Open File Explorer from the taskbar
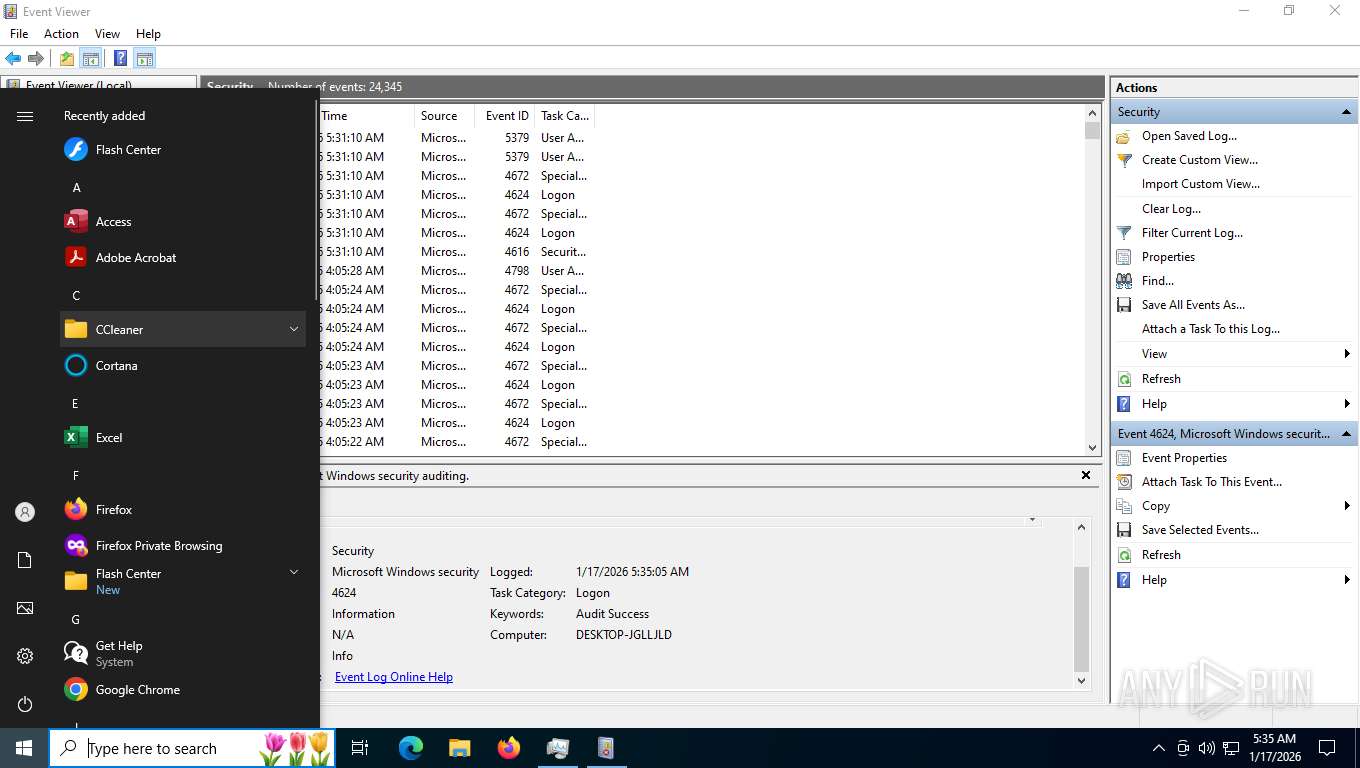This screenshot has height=768, width=1360. [459, 748]
